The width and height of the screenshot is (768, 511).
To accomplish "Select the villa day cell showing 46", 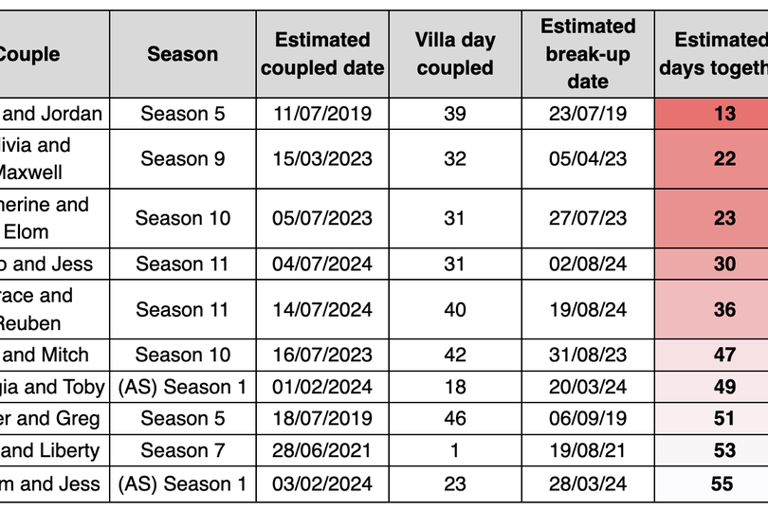I will click(x=455, y=418).
